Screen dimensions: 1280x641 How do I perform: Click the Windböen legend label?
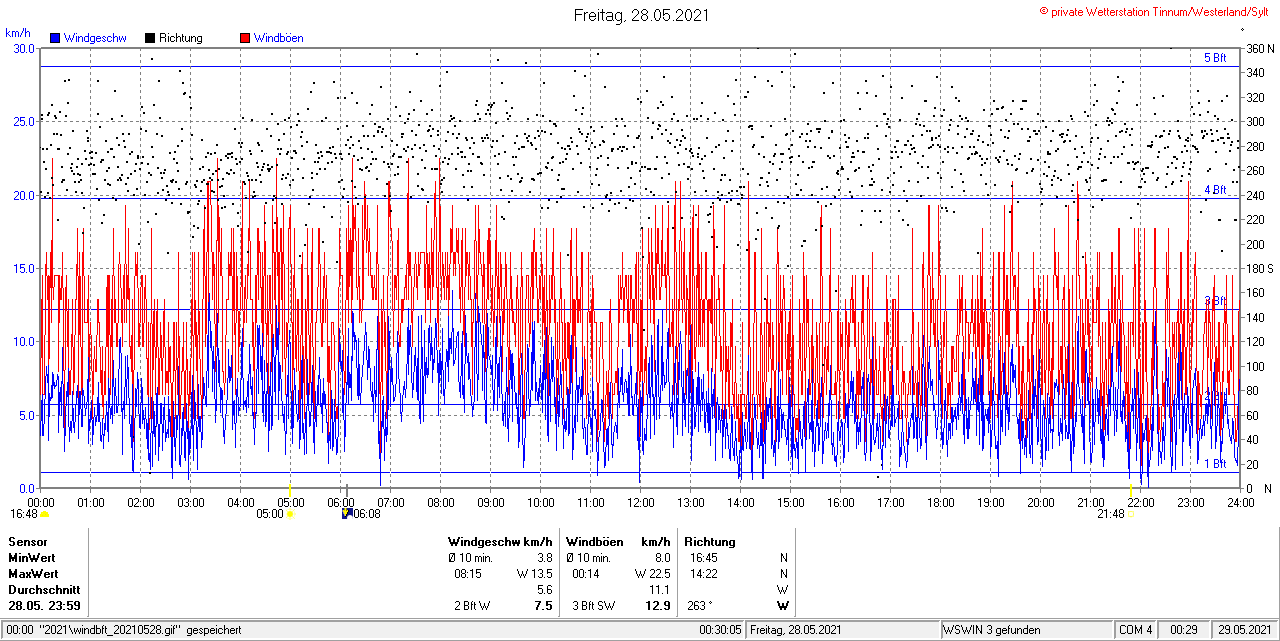(x=279, y=38)
